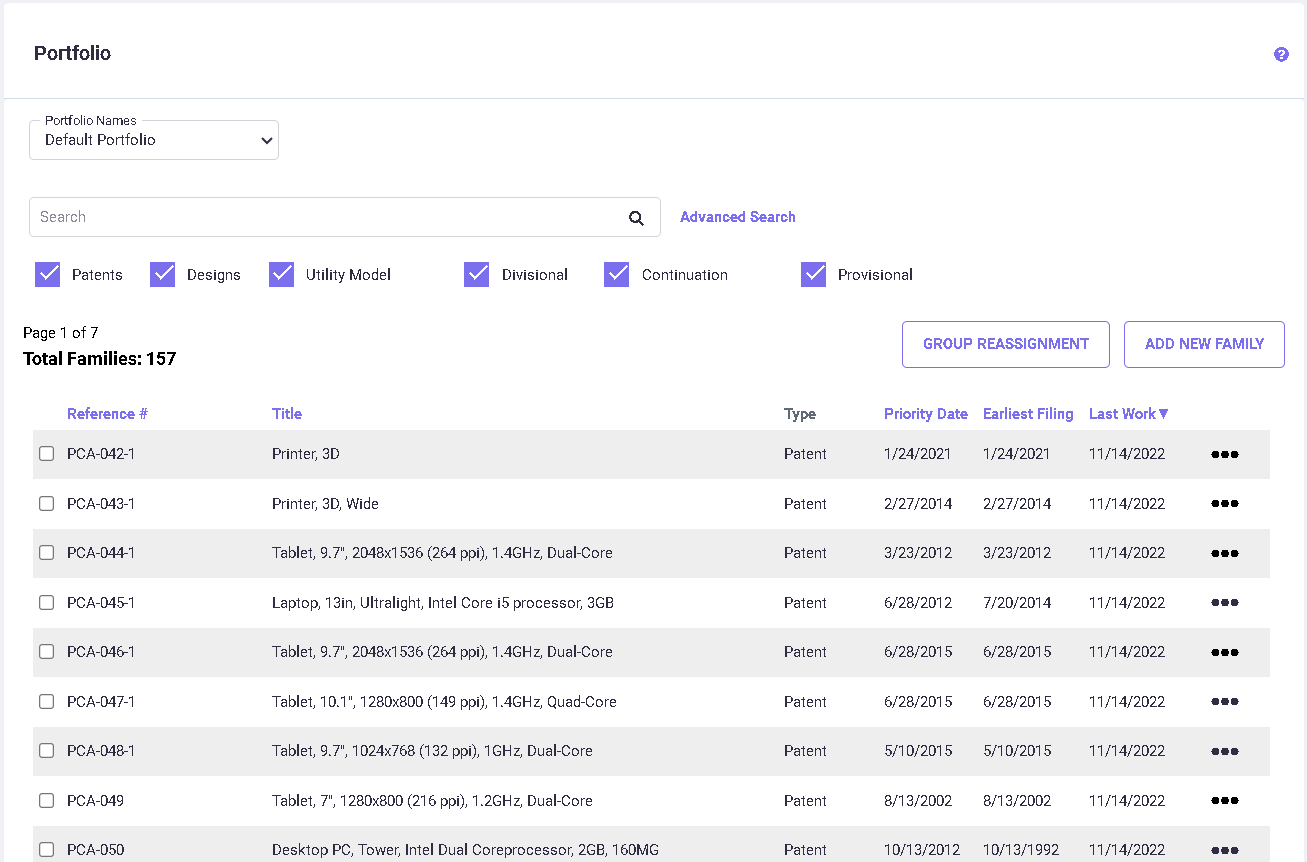Click the Add New Family button
This screenshot has height=862, width=1307.
coord(1204,344)
